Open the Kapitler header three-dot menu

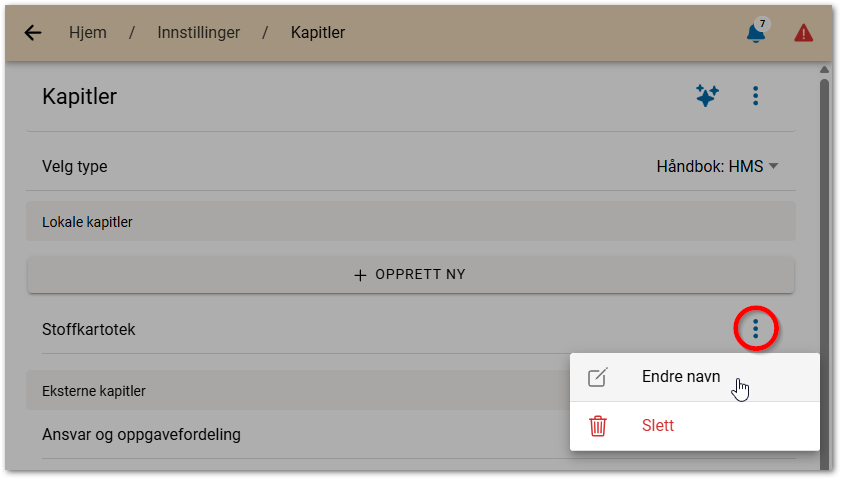pos(756,96)
